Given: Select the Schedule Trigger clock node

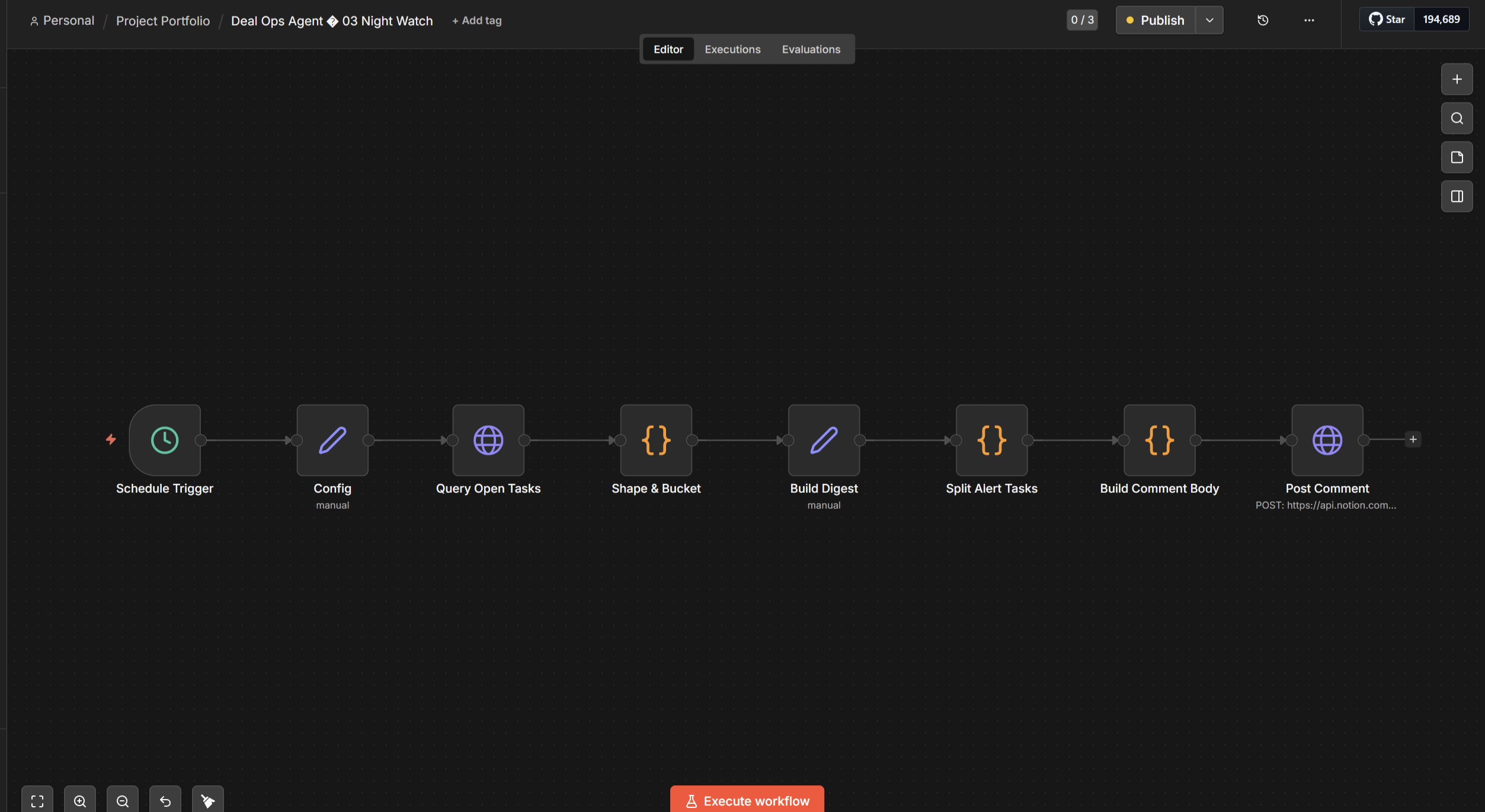Looking at the screenshot, I should pos(165,440).
